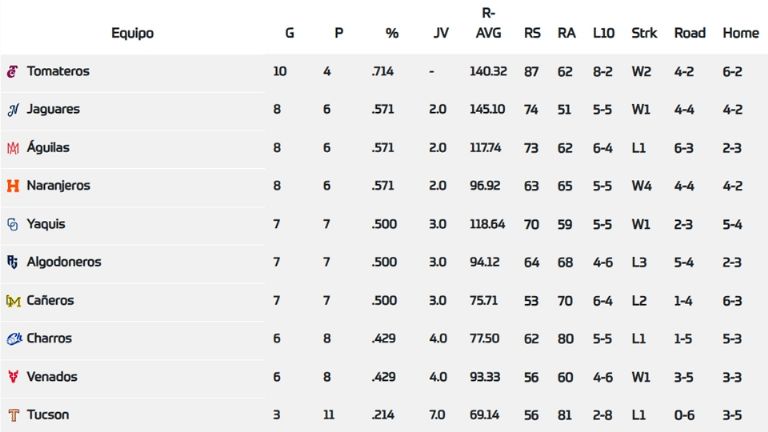Click the Naranjeros team logo
This screenshot has width=768, height=432.
tap(13, 186)
